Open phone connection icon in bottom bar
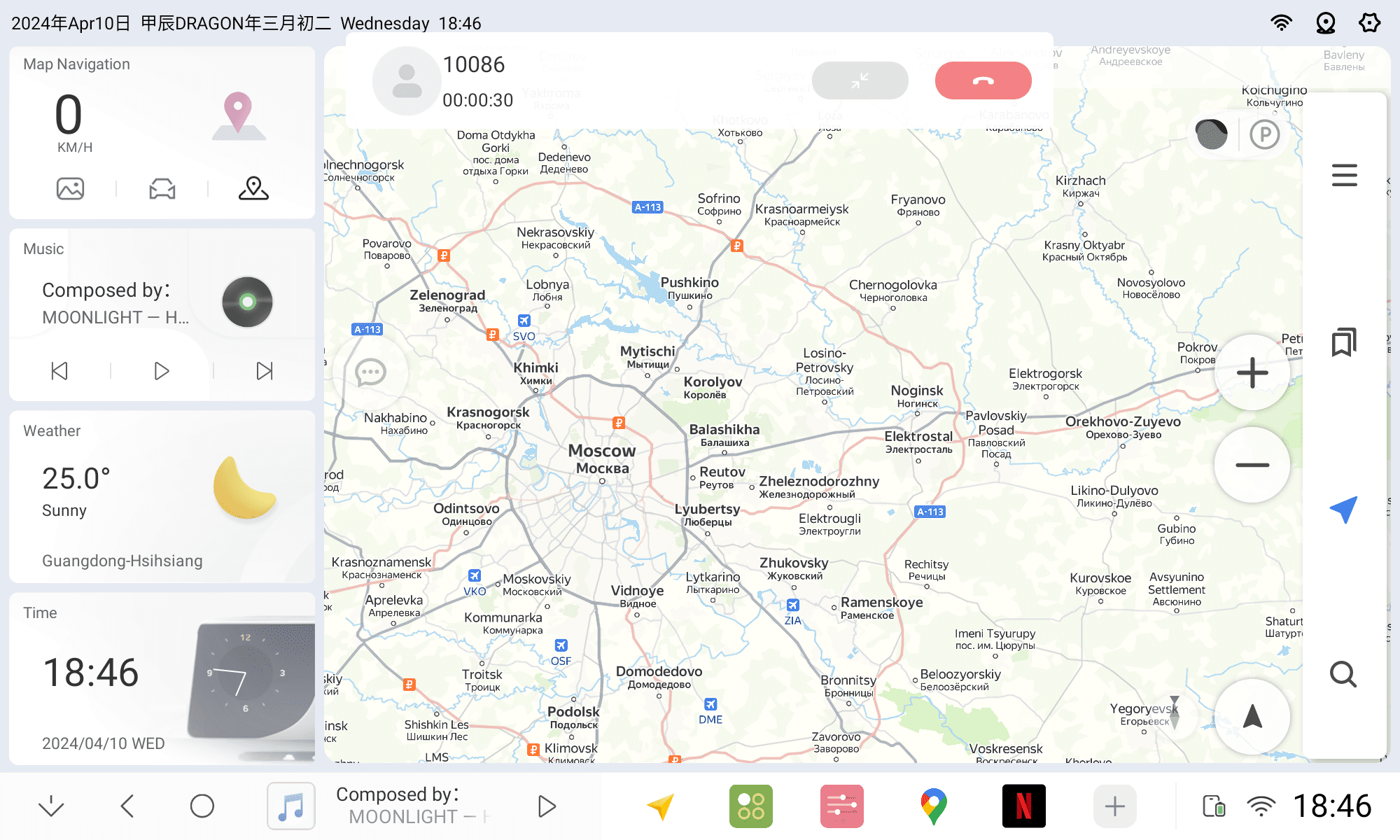Viewport: 1400px width, 840px height. pyautogui.click(x=1214, y=806)
